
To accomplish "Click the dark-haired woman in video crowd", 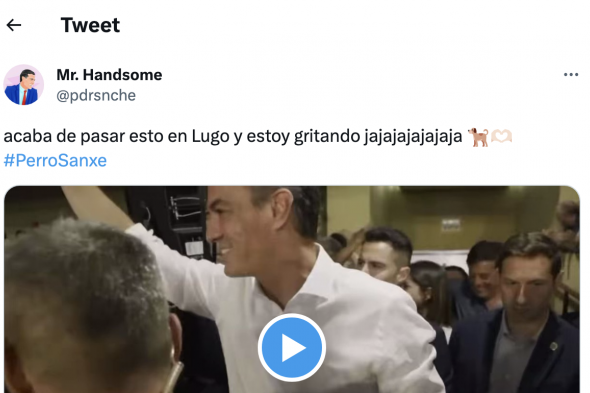I will tap(429, 294).
